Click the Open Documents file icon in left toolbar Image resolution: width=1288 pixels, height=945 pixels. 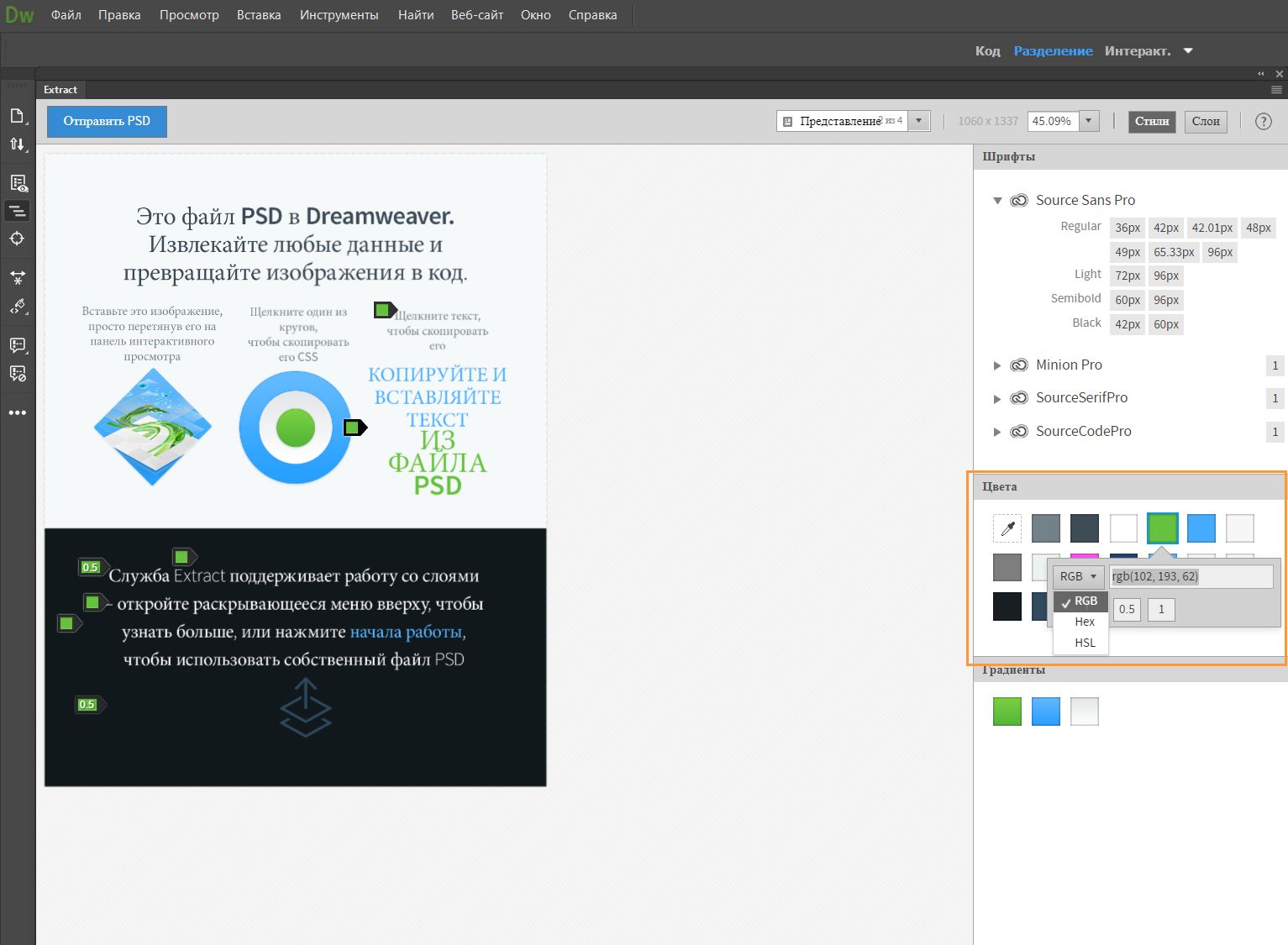(17, 116)
